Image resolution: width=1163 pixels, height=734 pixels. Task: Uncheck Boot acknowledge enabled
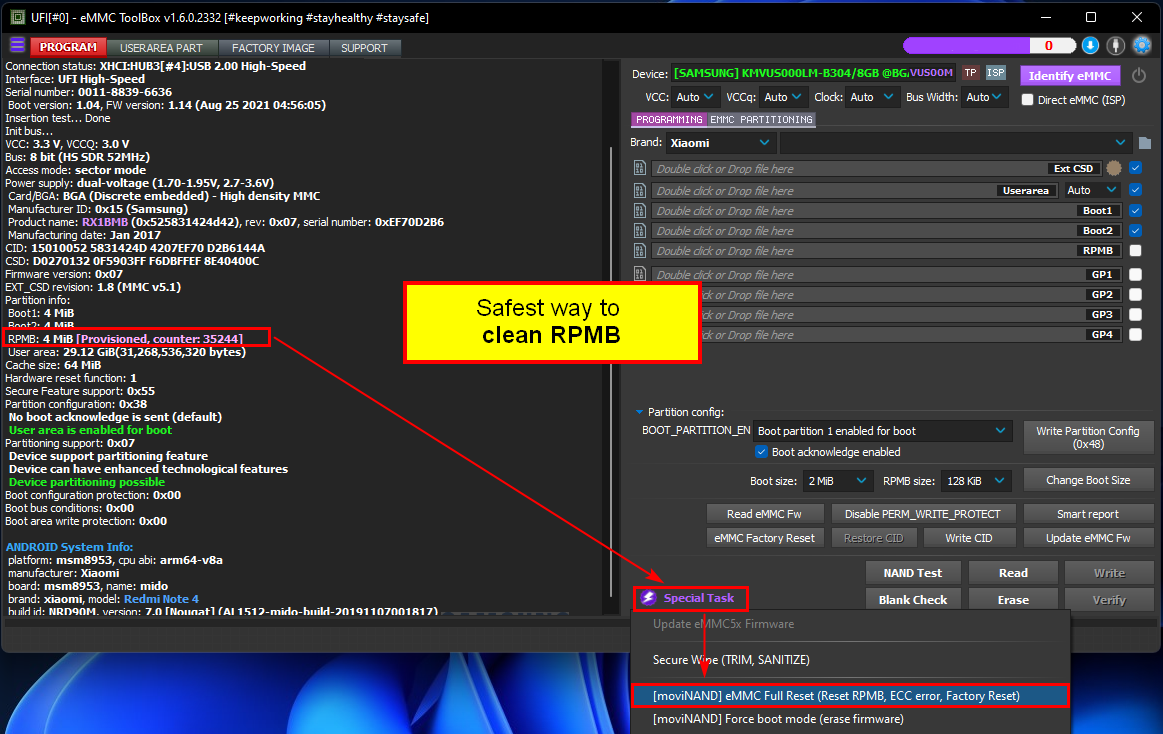coord(761,452)
